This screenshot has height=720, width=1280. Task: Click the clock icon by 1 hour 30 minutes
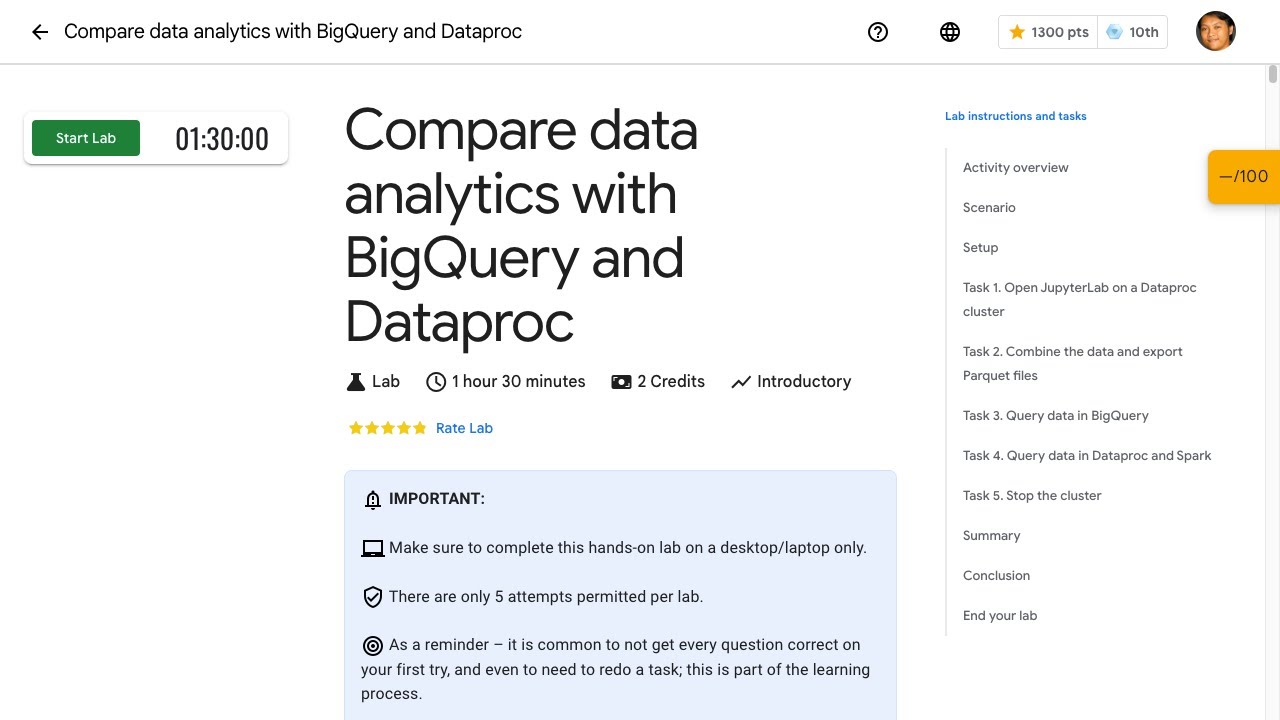tap(436, 382)
